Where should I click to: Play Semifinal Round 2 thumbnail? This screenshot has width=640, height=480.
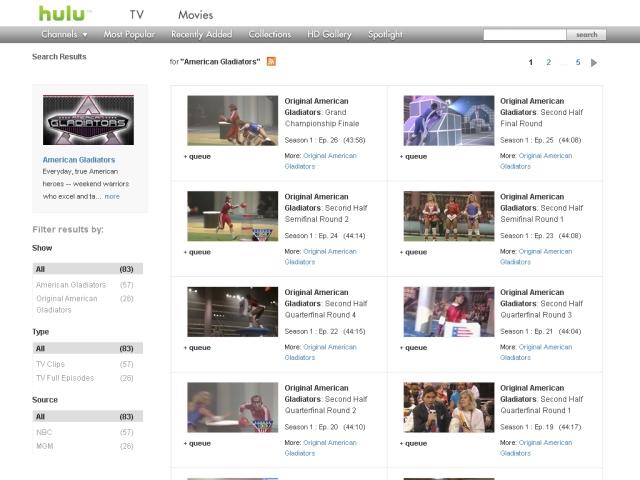pyautogui.click(x=233, y=216)
